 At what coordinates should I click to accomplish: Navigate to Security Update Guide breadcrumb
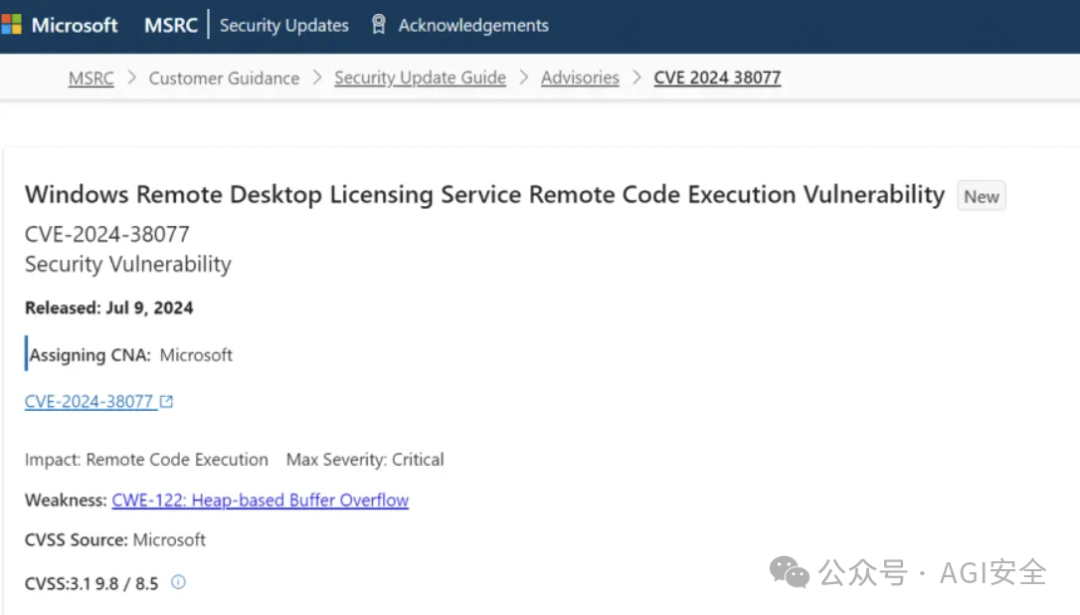click(420, 78)
